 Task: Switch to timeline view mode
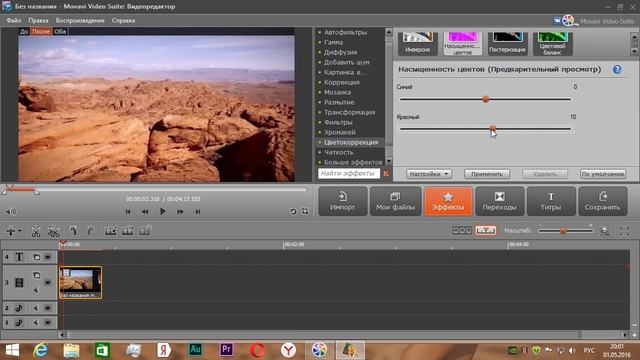[x=486, y=231]
